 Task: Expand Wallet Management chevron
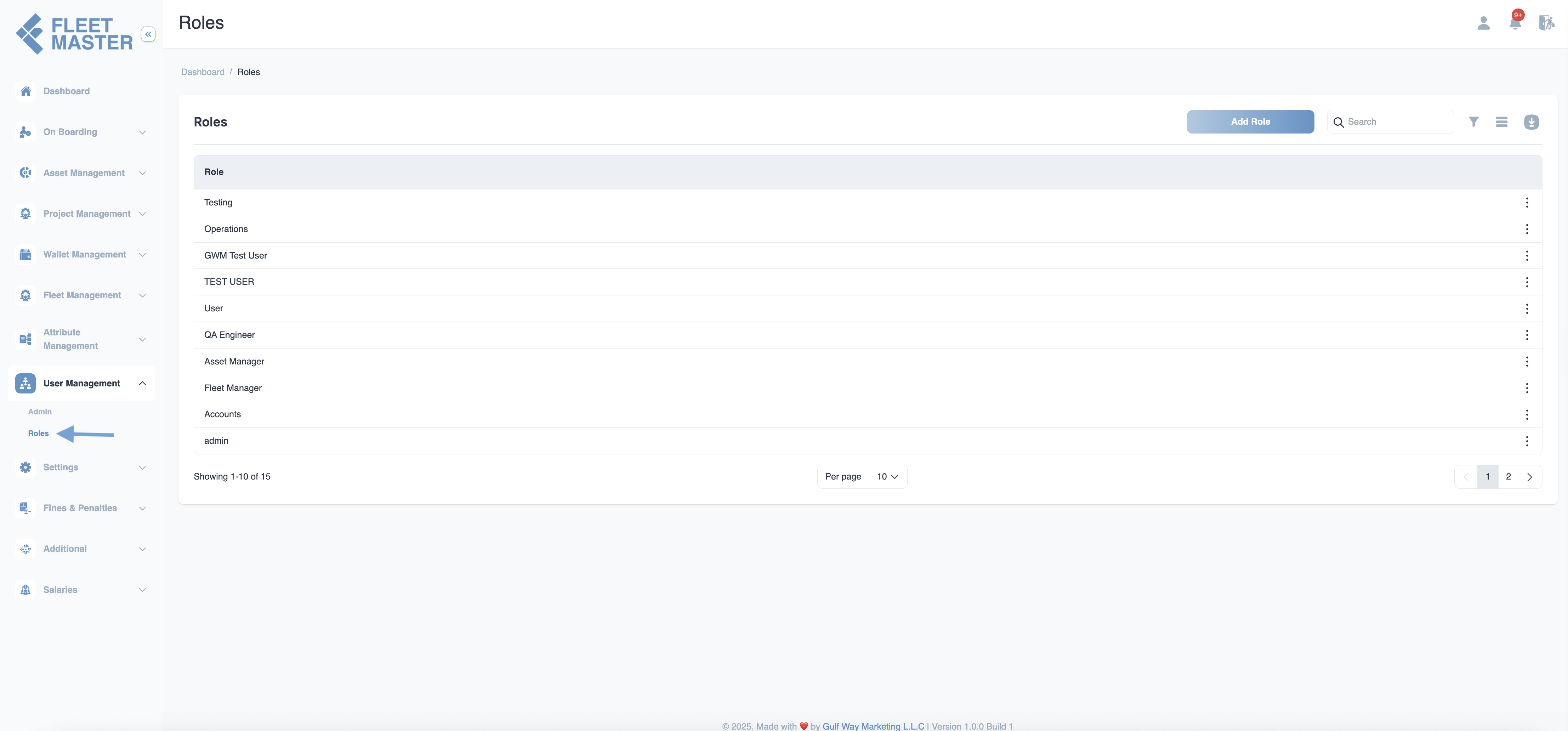[x=142, y=254]
